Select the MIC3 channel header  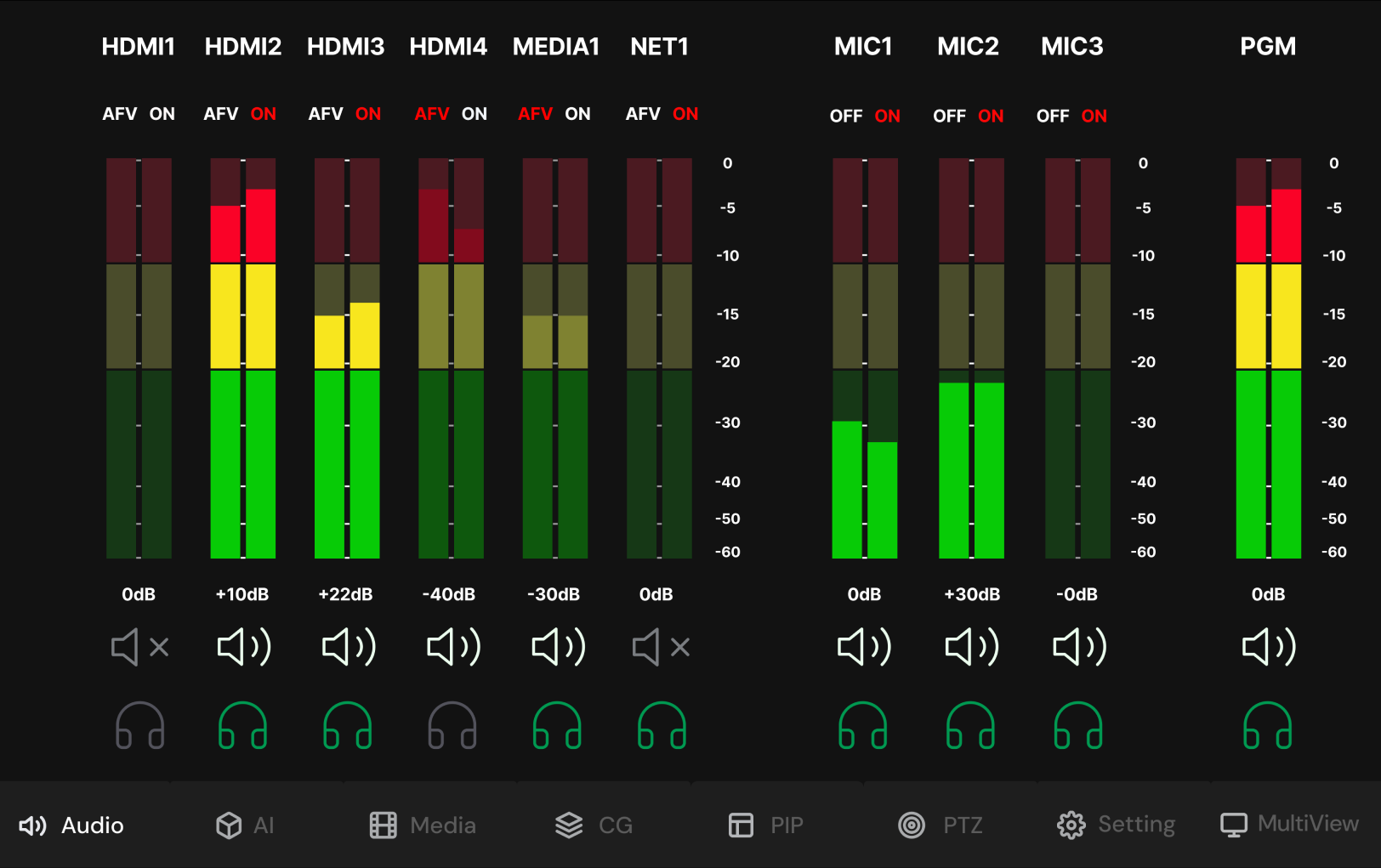(x=1071, y=46)
